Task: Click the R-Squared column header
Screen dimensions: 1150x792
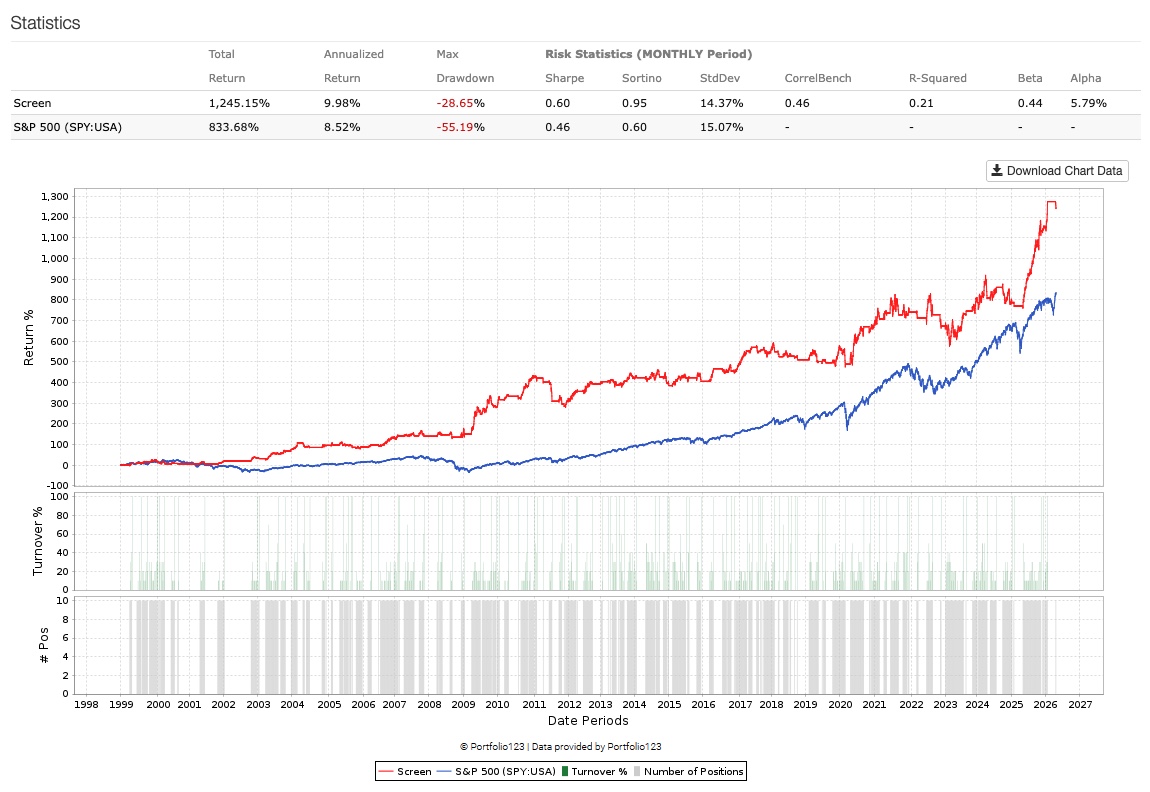Action: [x=937, y=78]
